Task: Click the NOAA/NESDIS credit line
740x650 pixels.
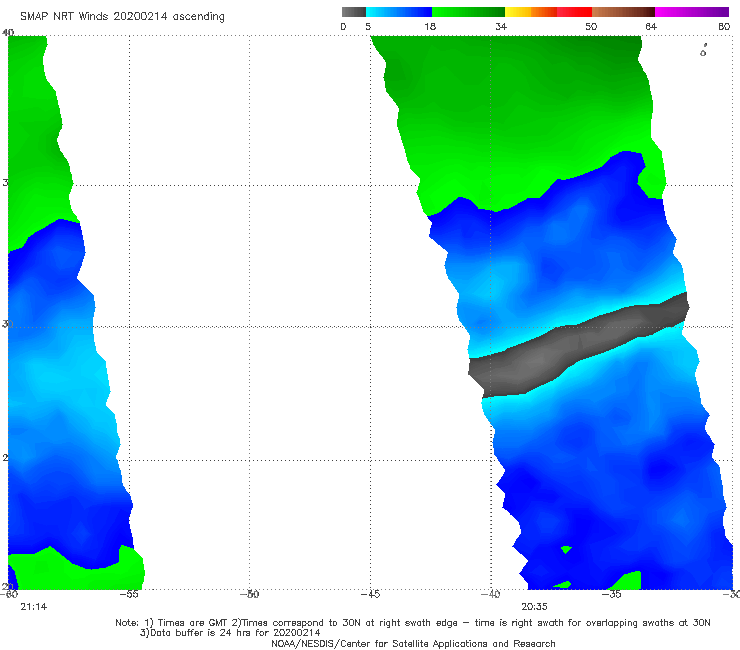Action: tap(413, 643)
